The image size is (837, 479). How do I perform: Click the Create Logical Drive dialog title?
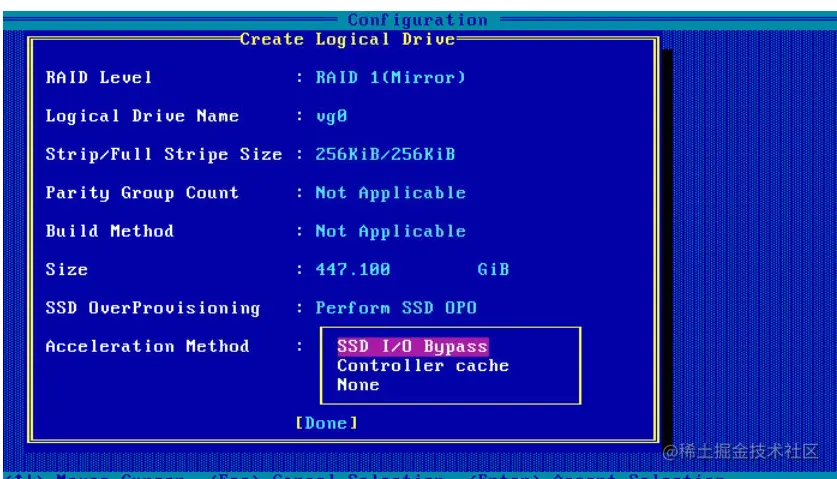click(348, 40)
